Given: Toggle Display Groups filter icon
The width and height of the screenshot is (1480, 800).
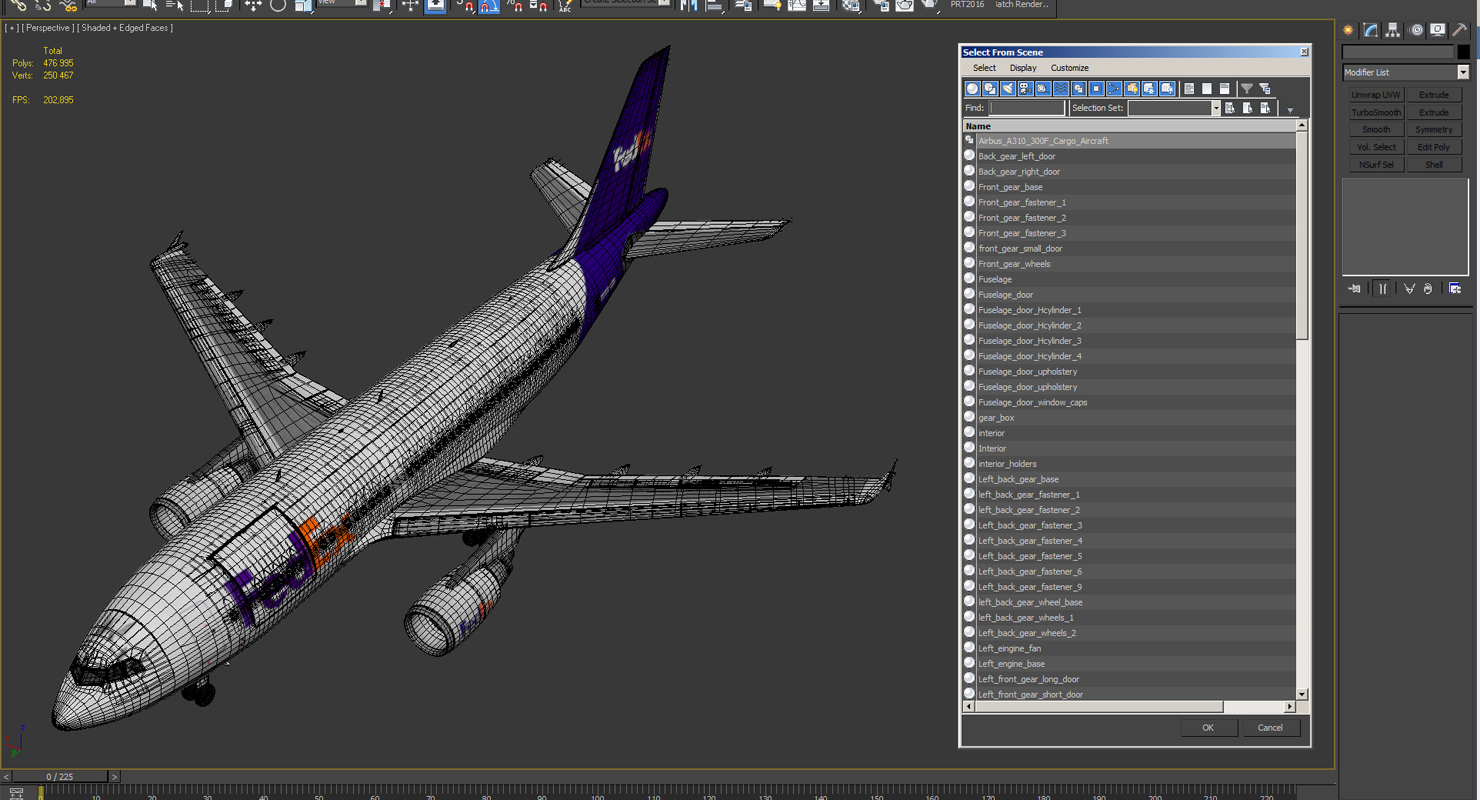Looking at the screenshot, I should tap(1078, 89).
